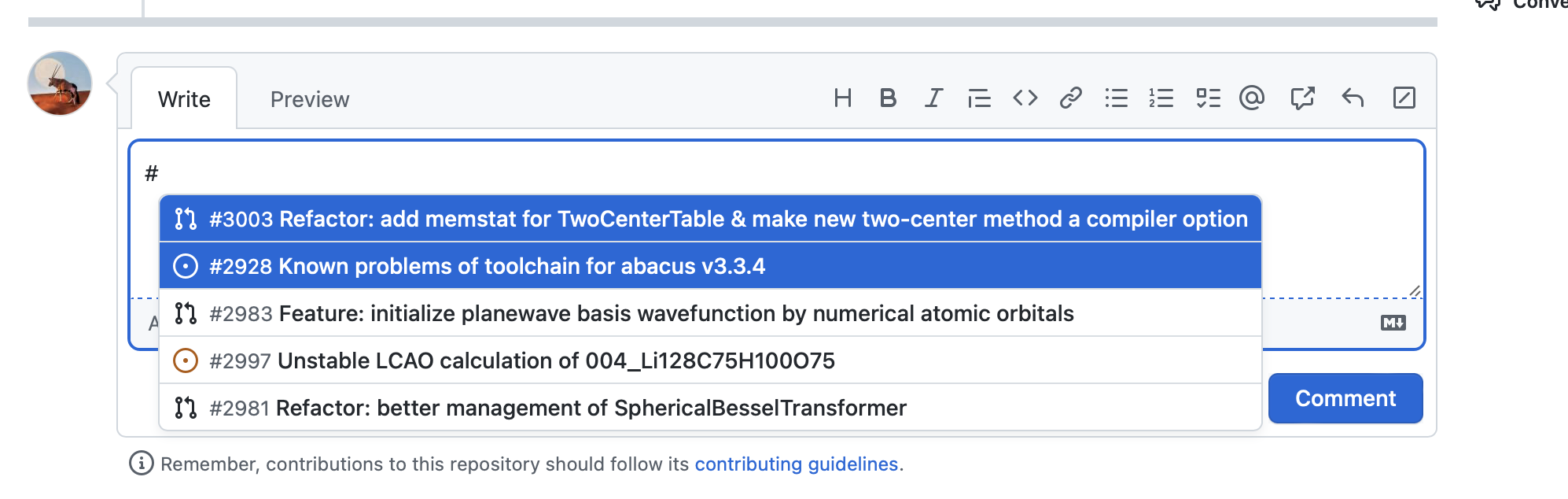This screenshot has width=1568, height=499.
Task: Insert a quote block
Action: (979, 98)
